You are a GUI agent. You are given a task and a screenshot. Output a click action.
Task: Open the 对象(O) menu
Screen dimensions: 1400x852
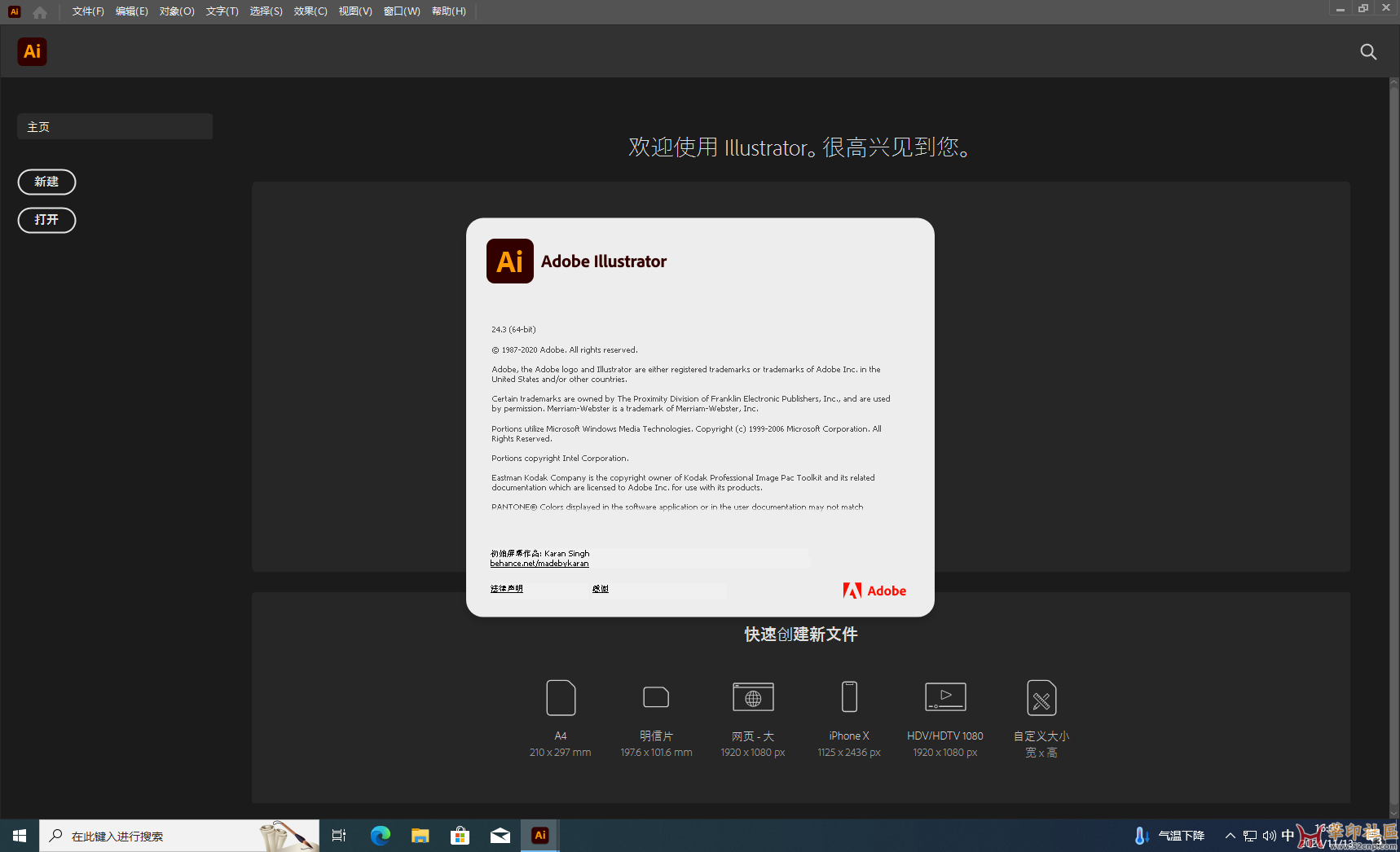coord(177,11)
